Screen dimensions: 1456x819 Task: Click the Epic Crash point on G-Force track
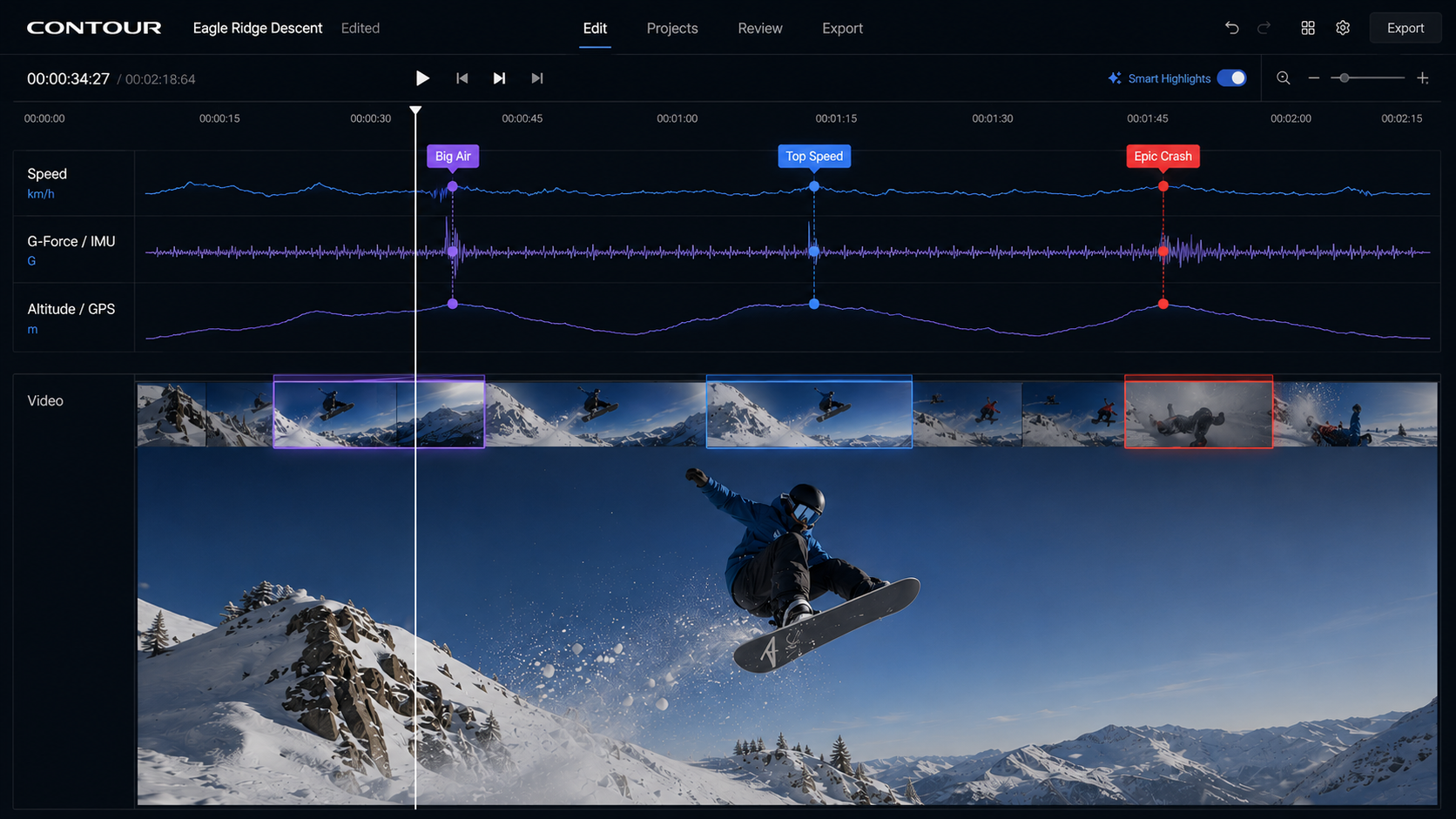(1163, 252)
